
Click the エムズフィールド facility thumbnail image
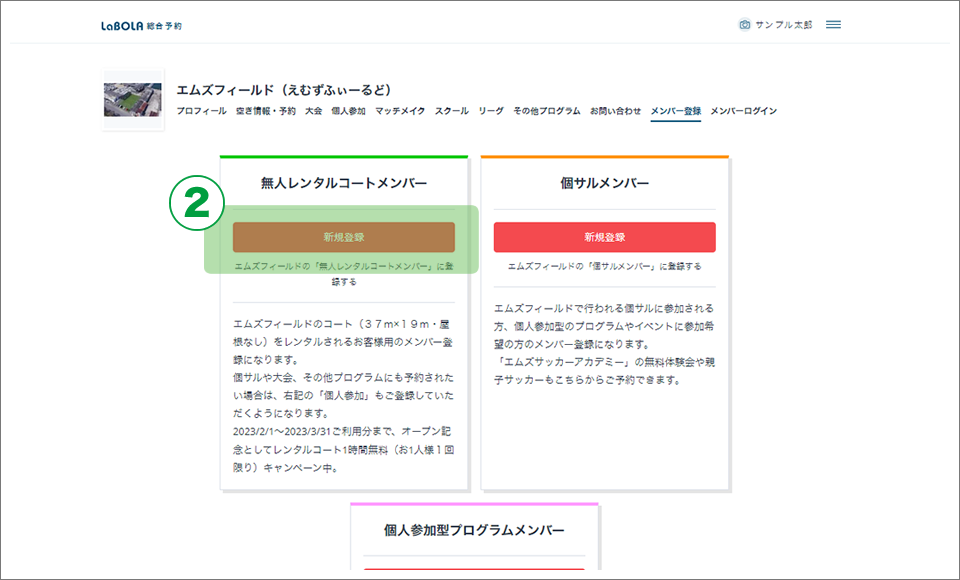[x=132, y=100]
